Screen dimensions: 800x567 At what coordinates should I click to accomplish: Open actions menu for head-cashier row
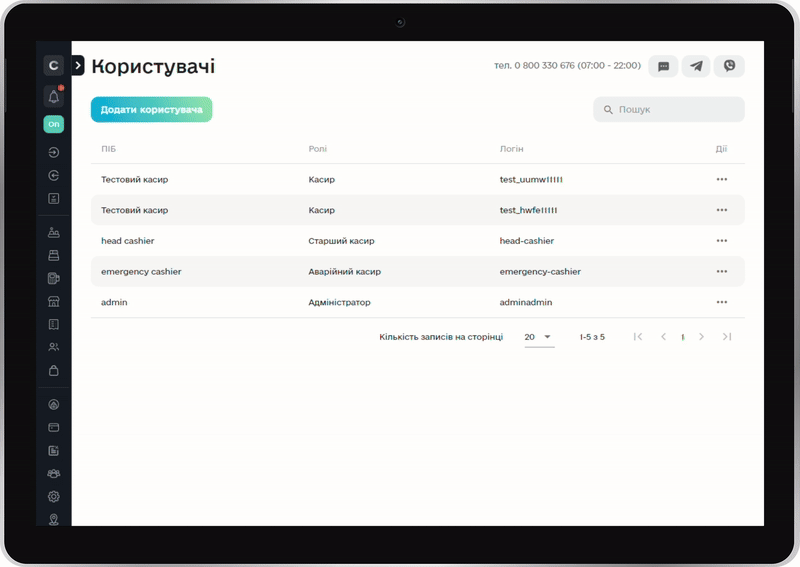tap(721, 241)
